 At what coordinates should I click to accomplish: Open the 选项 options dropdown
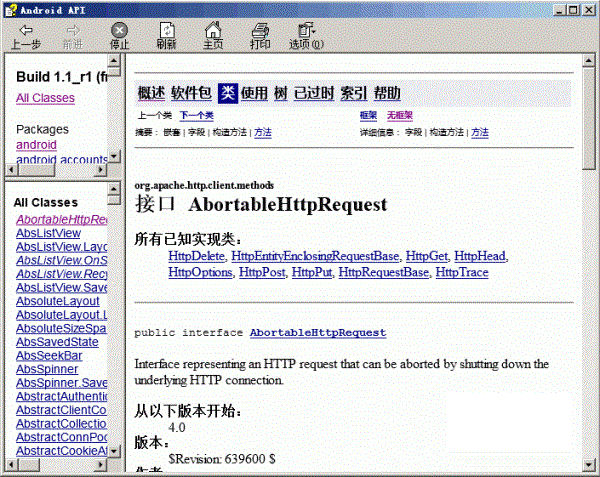(306, 37)
